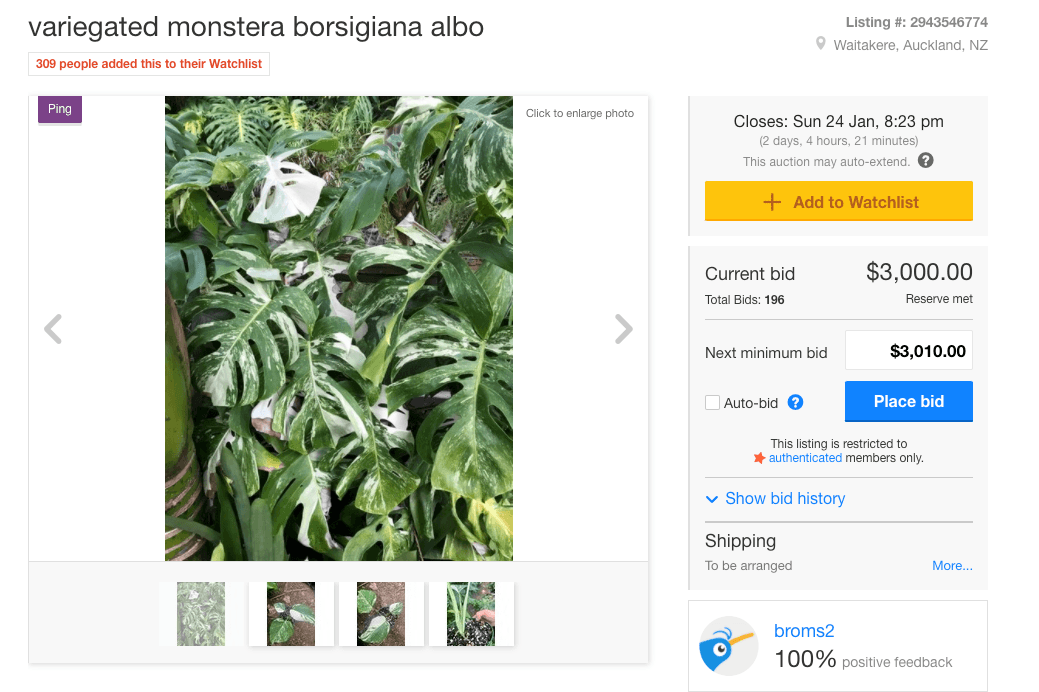This screenshot has width=1039, height=692.
Task: Open the authenticated members link
Action: click(805, 458)
